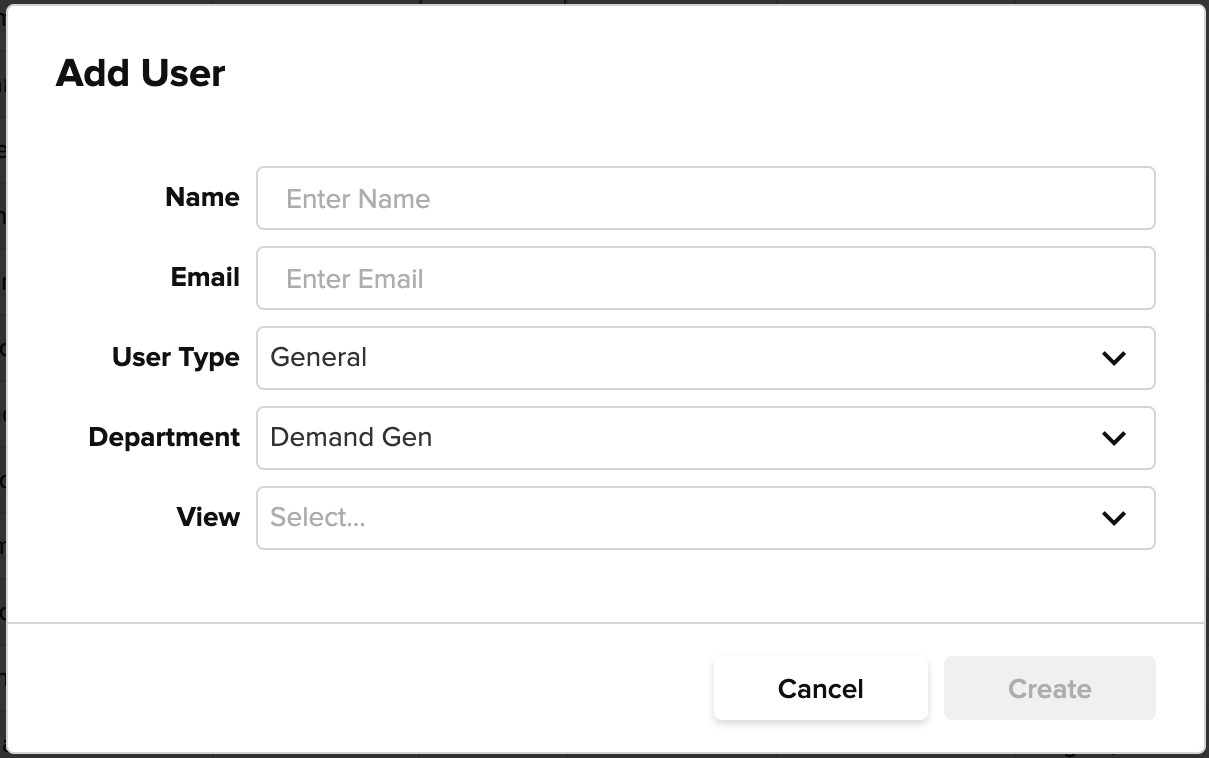Click the Department field label

[164, 438]
